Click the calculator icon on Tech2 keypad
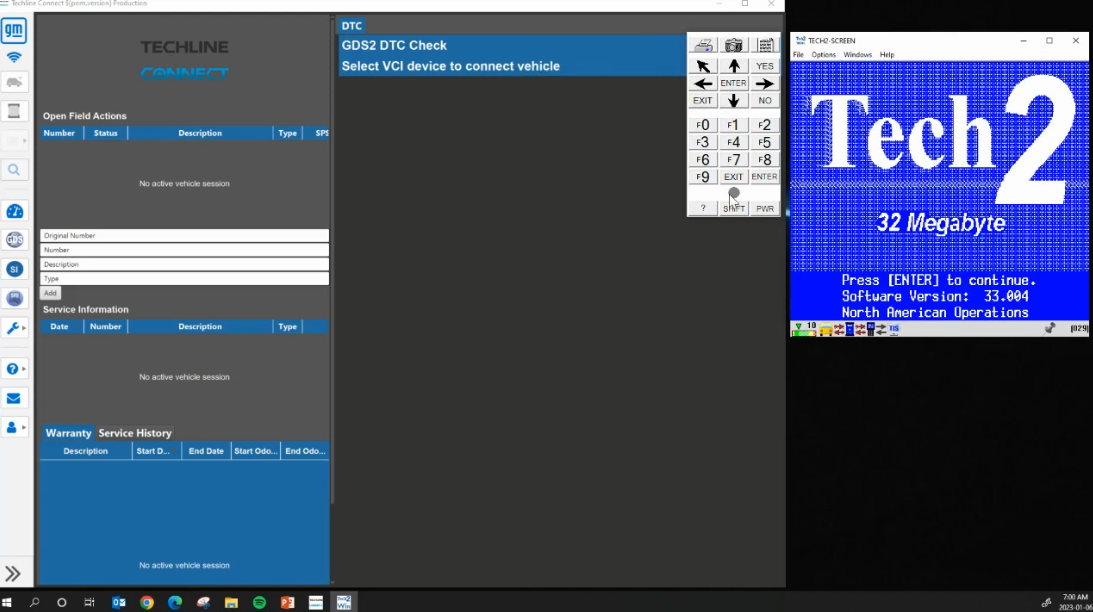 (x=765, y=45)
